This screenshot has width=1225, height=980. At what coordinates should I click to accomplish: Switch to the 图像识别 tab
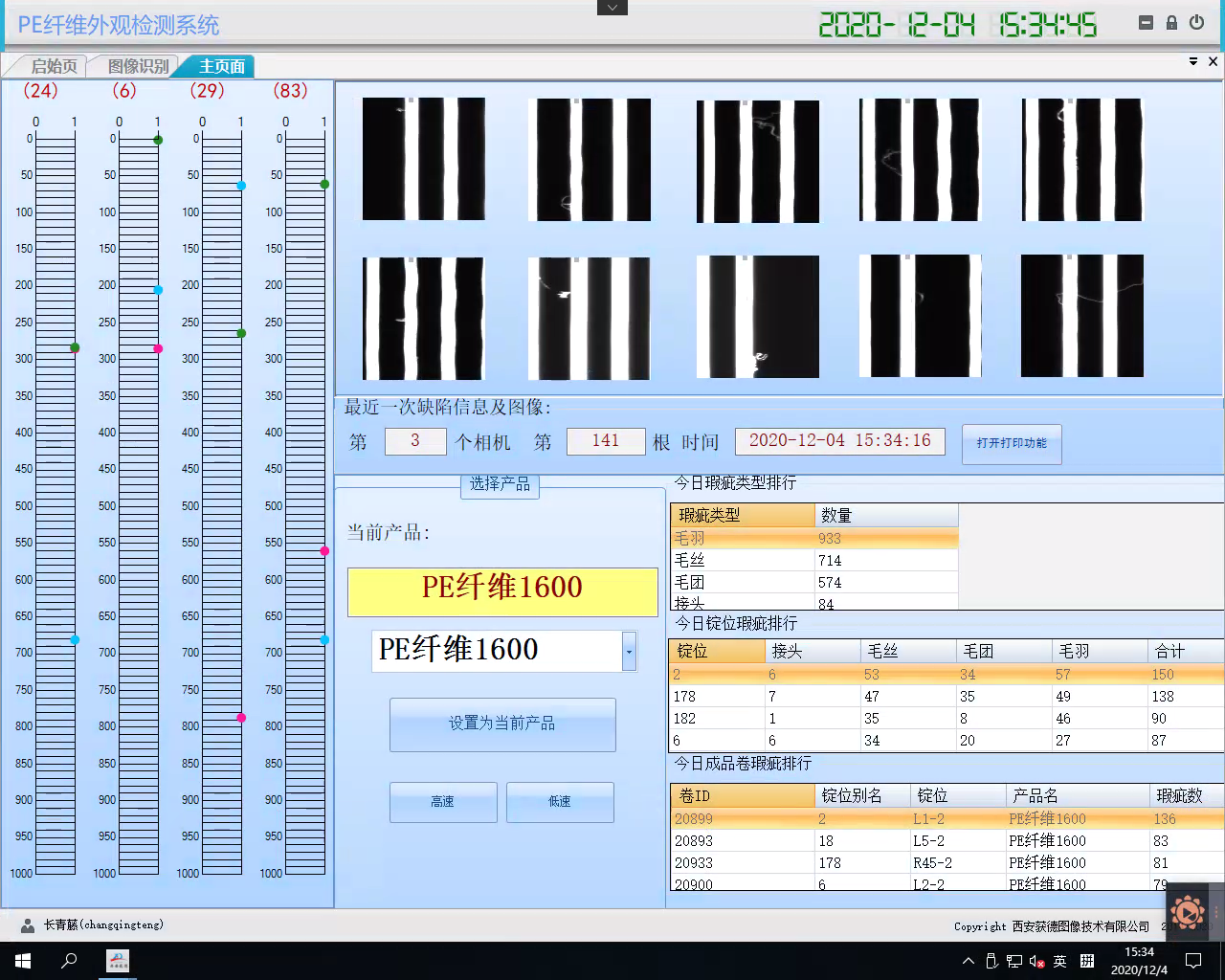click(134, 67)
